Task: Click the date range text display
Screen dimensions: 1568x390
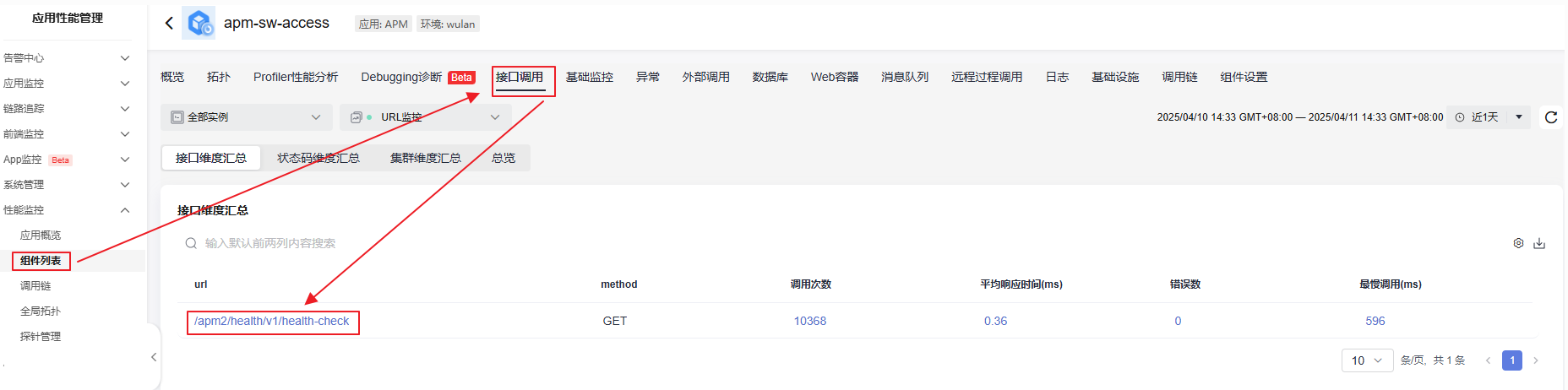Action: tap(1300, 117)
